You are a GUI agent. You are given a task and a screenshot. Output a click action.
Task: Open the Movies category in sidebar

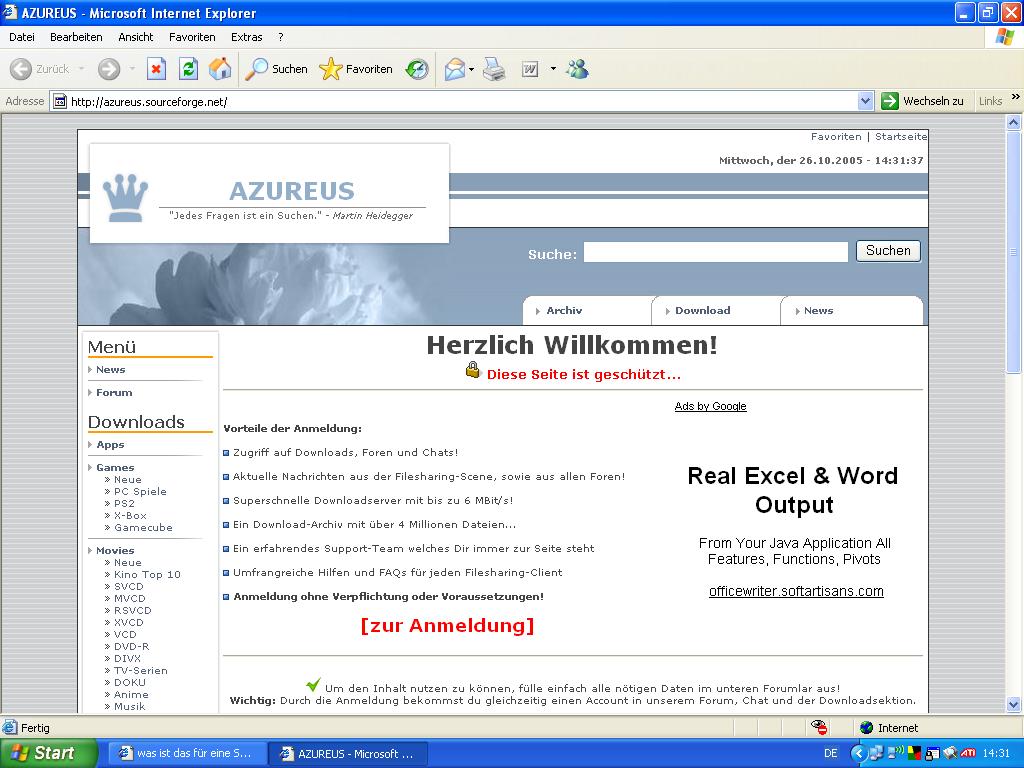pos(115,551)
